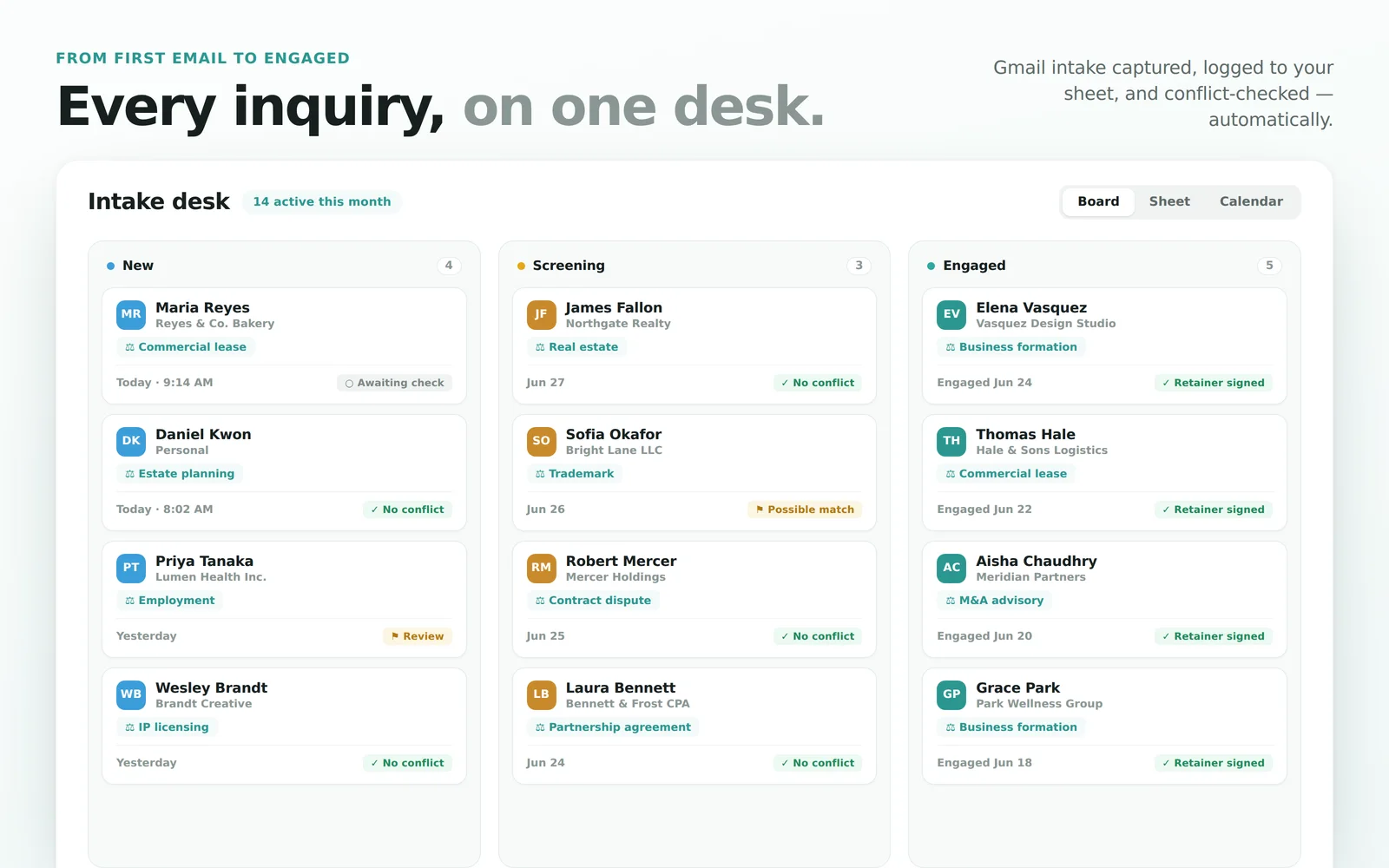Click Robert Mercer's RM avatar icon

point(541,568)
